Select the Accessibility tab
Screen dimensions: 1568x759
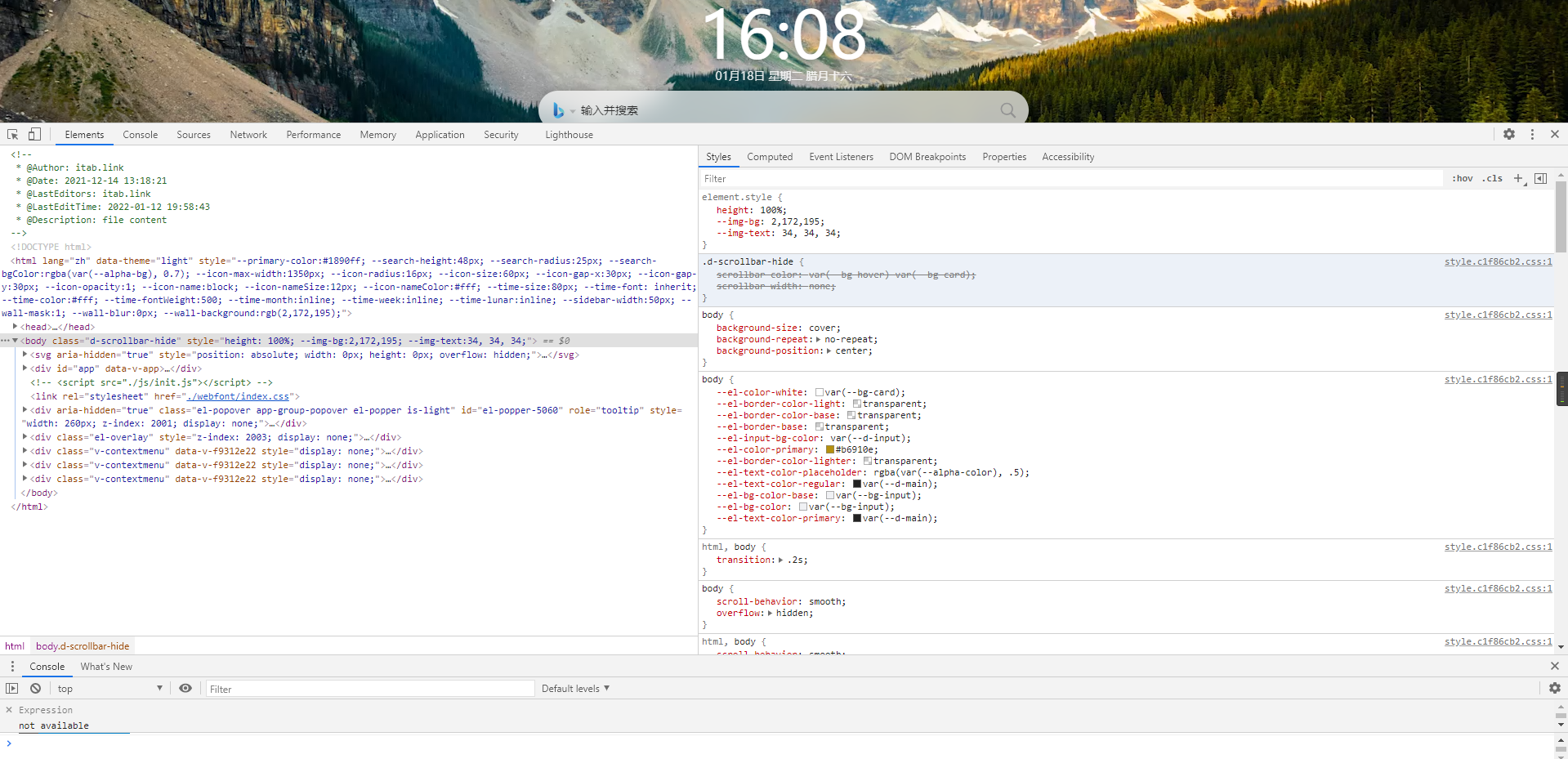coord(1068,157)
